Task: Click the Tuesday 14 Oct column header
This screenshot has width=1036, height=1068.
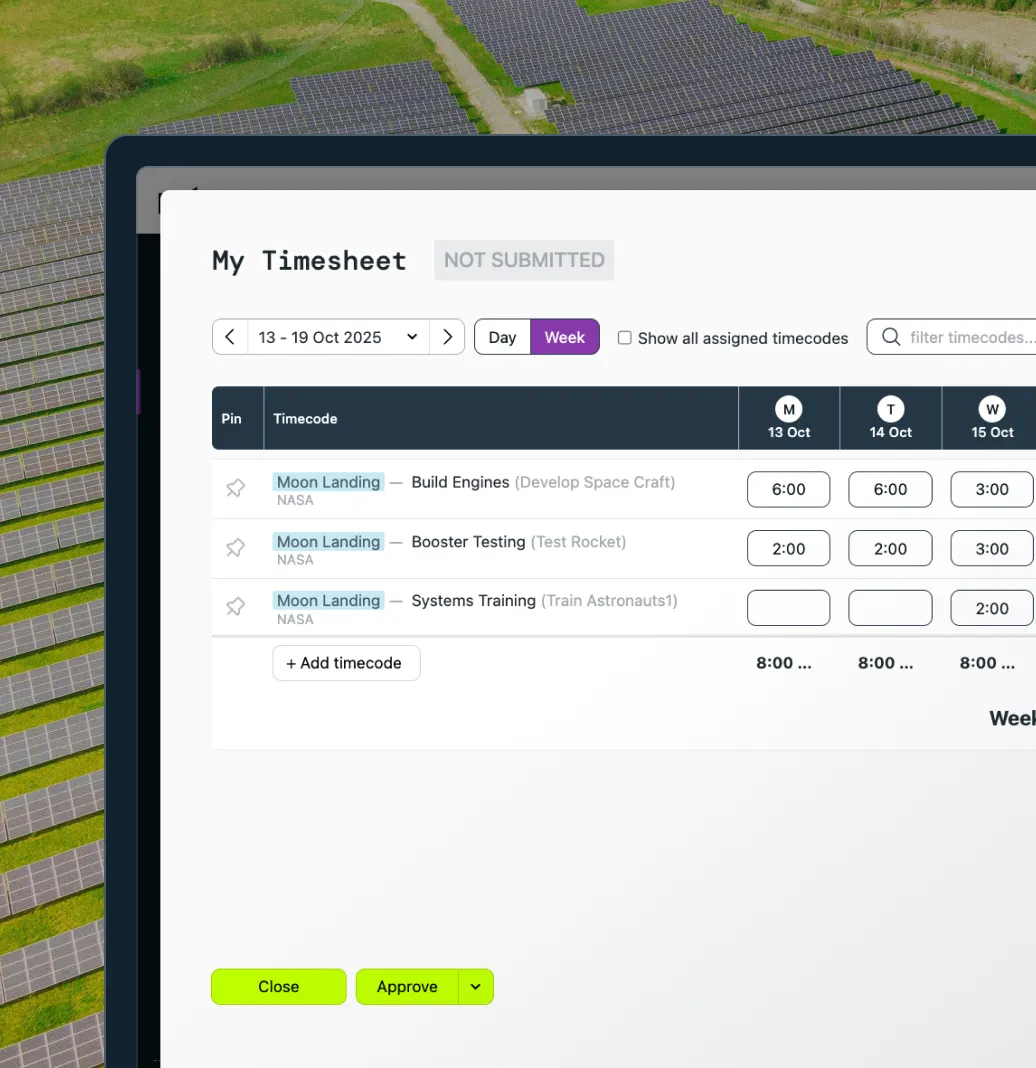Action: pos(890,418)
